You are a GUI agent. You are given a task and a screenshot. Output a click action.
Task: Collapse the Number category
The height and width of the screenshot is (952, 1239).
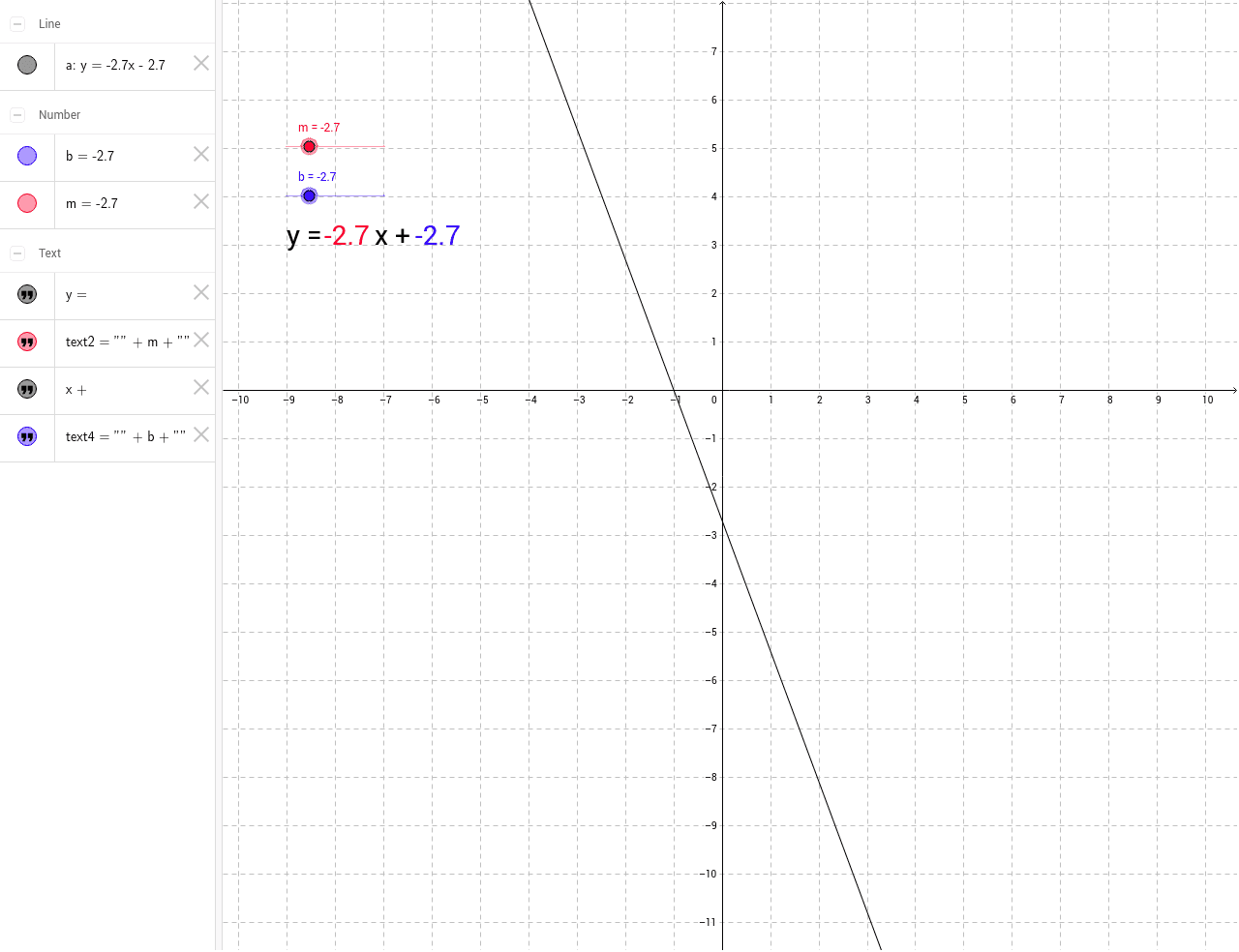[17, 115]
